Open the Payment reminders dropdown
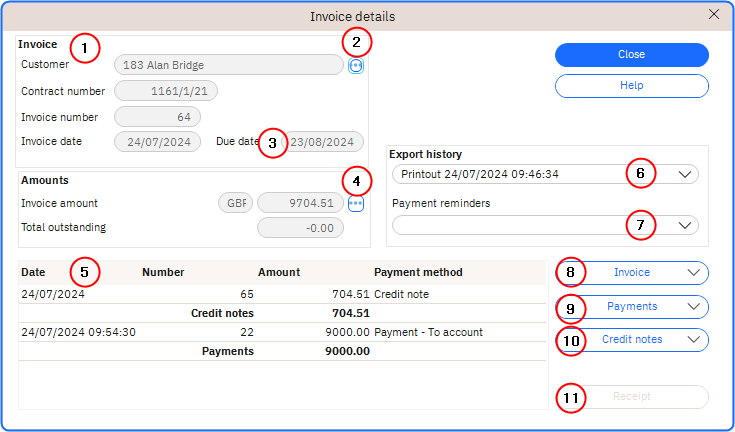735x432 pixels. click(x=685, y=226)
